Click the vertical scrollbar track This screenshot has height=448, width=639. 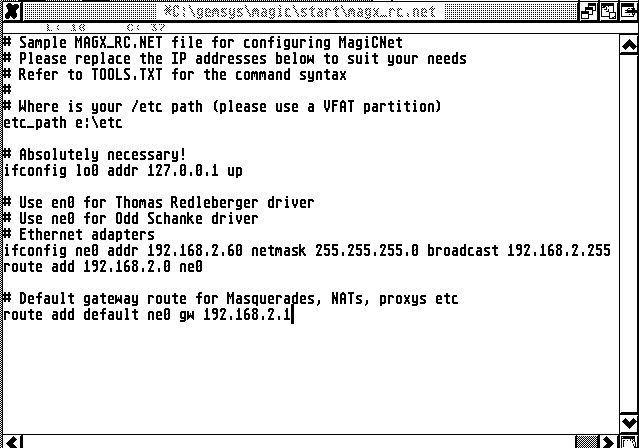click(x=629, y=234)
